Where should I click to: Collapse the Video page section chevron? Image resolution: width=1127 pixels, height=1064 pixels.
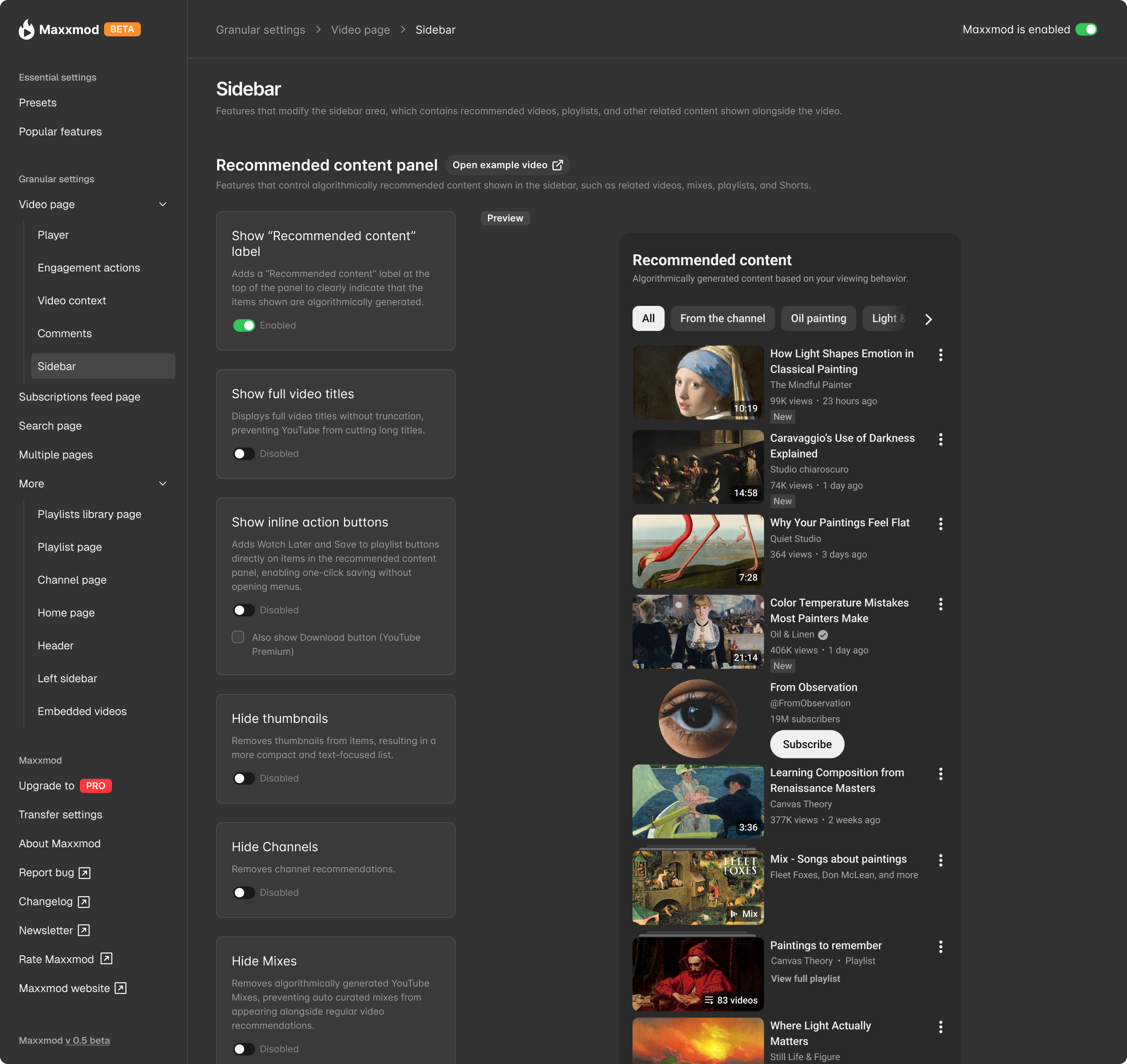point(163,204)
